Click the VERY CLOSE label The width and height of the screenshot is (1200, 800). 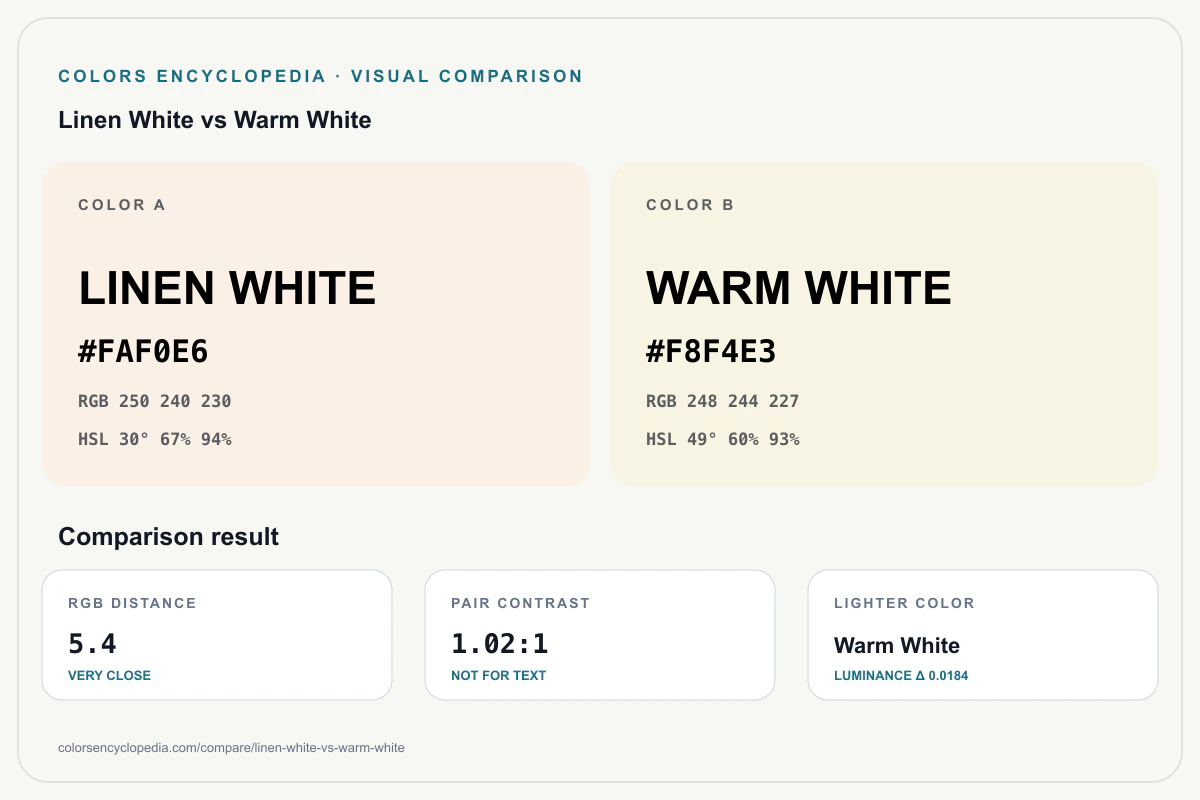(x=109, y=675)
